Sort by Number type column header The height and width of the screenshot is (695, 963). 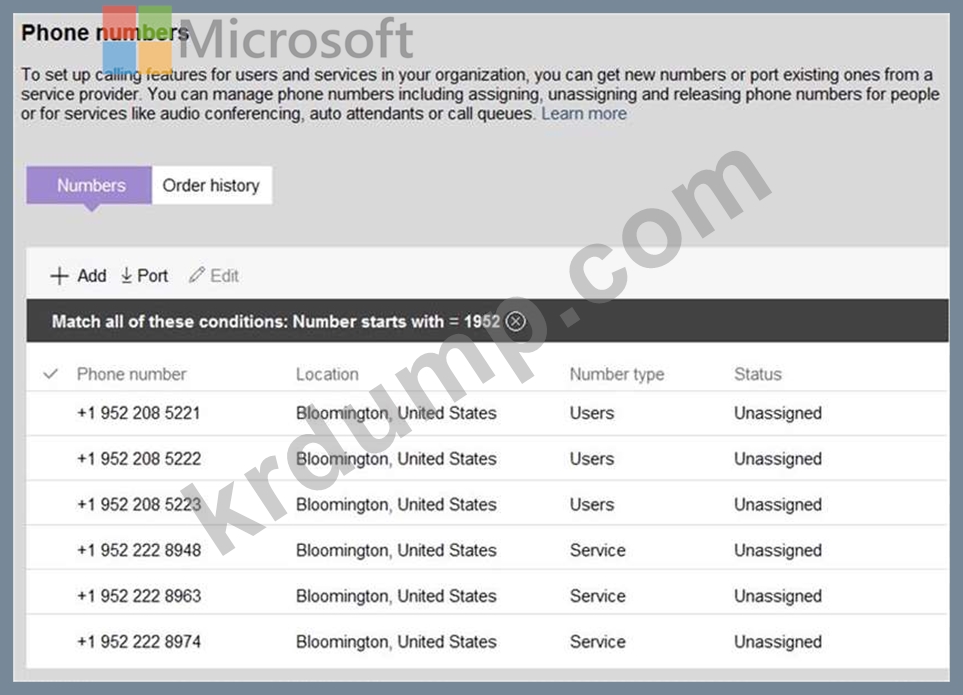tap(616, 374)
